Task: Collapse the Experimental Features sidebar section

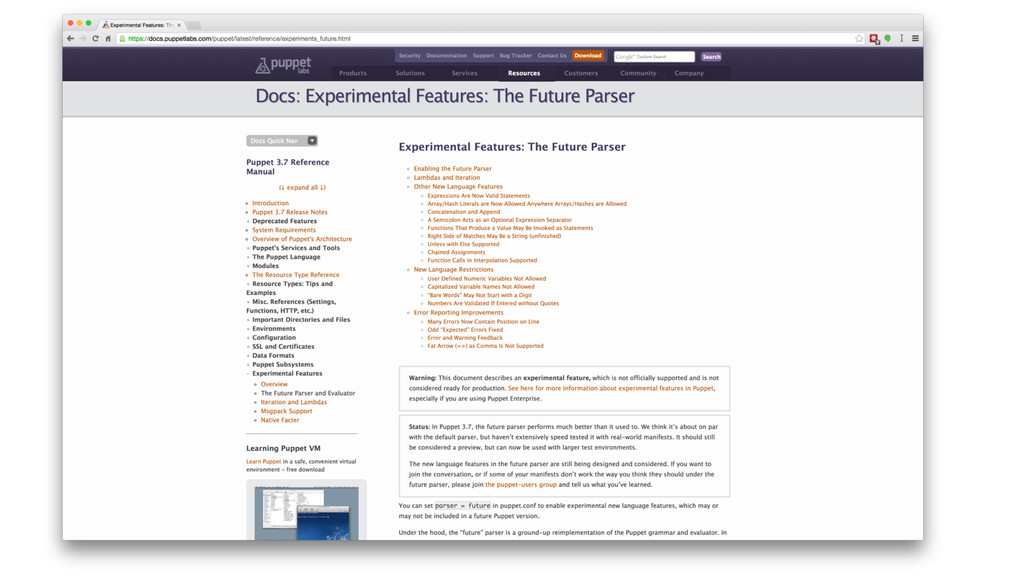Action: pyautogui.click(x=287, y=374)
